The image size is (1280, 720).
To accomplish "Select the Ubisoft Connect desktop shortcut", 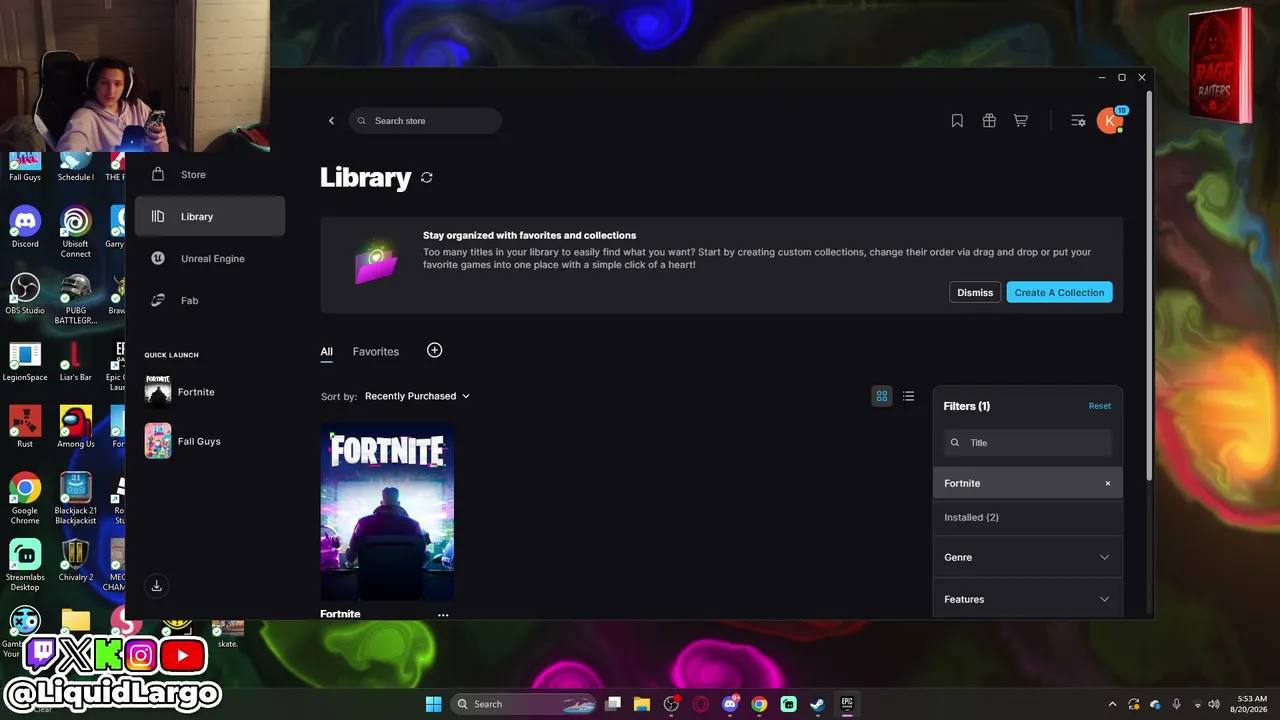I will 75,232.
